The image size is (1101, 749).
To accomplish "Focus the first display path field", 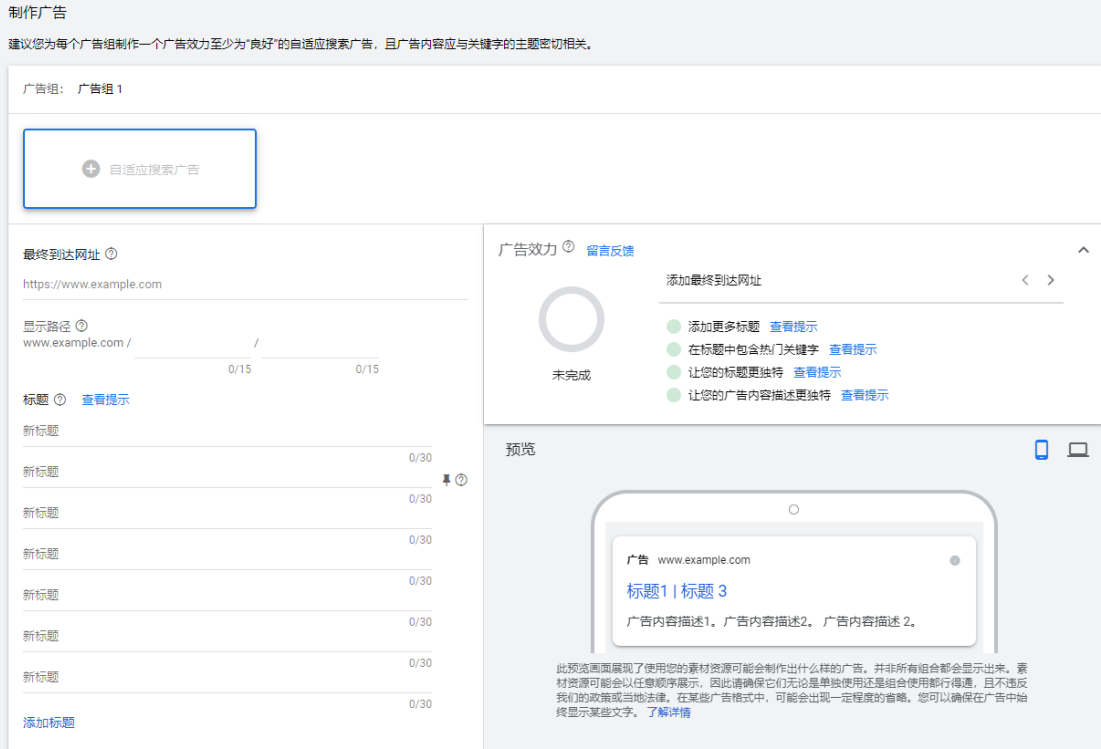I will pos(193,344).
